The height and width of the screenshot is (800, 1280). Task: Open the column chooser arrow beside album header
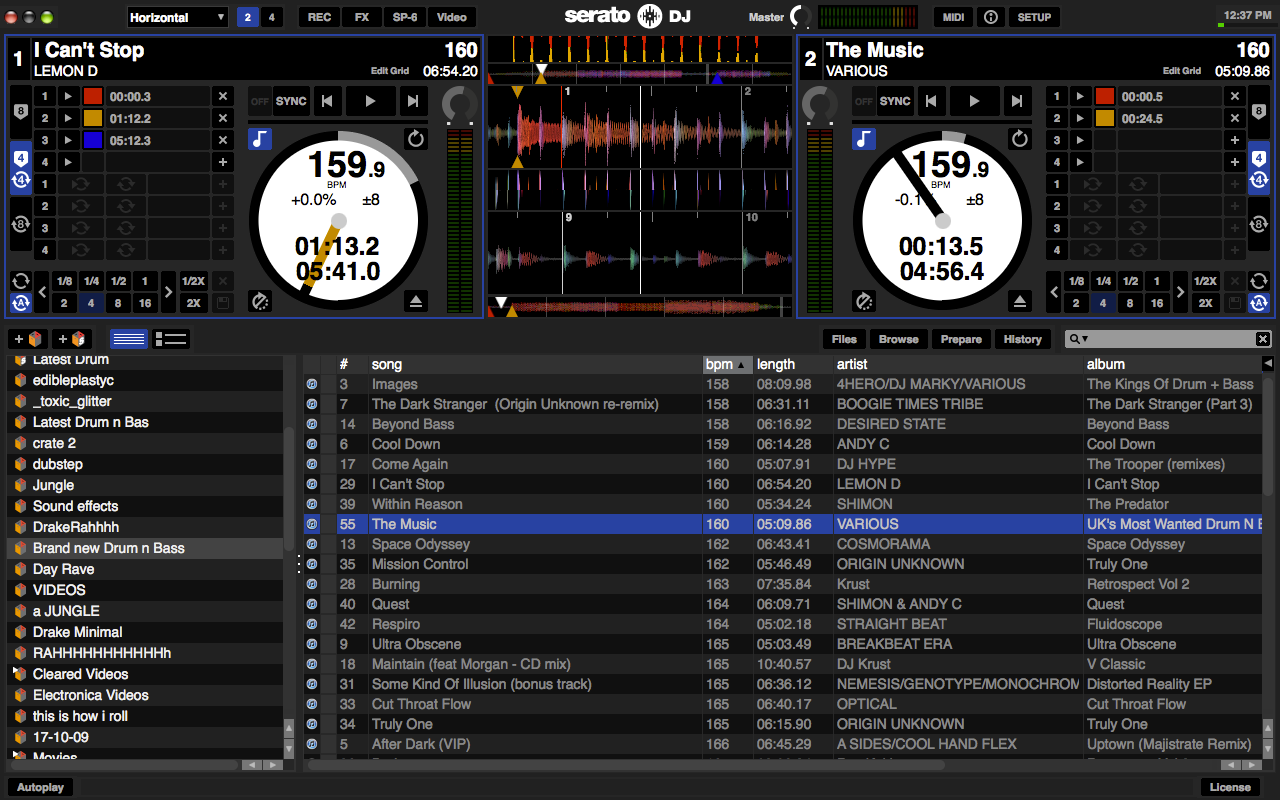(x=1269, y=364)
